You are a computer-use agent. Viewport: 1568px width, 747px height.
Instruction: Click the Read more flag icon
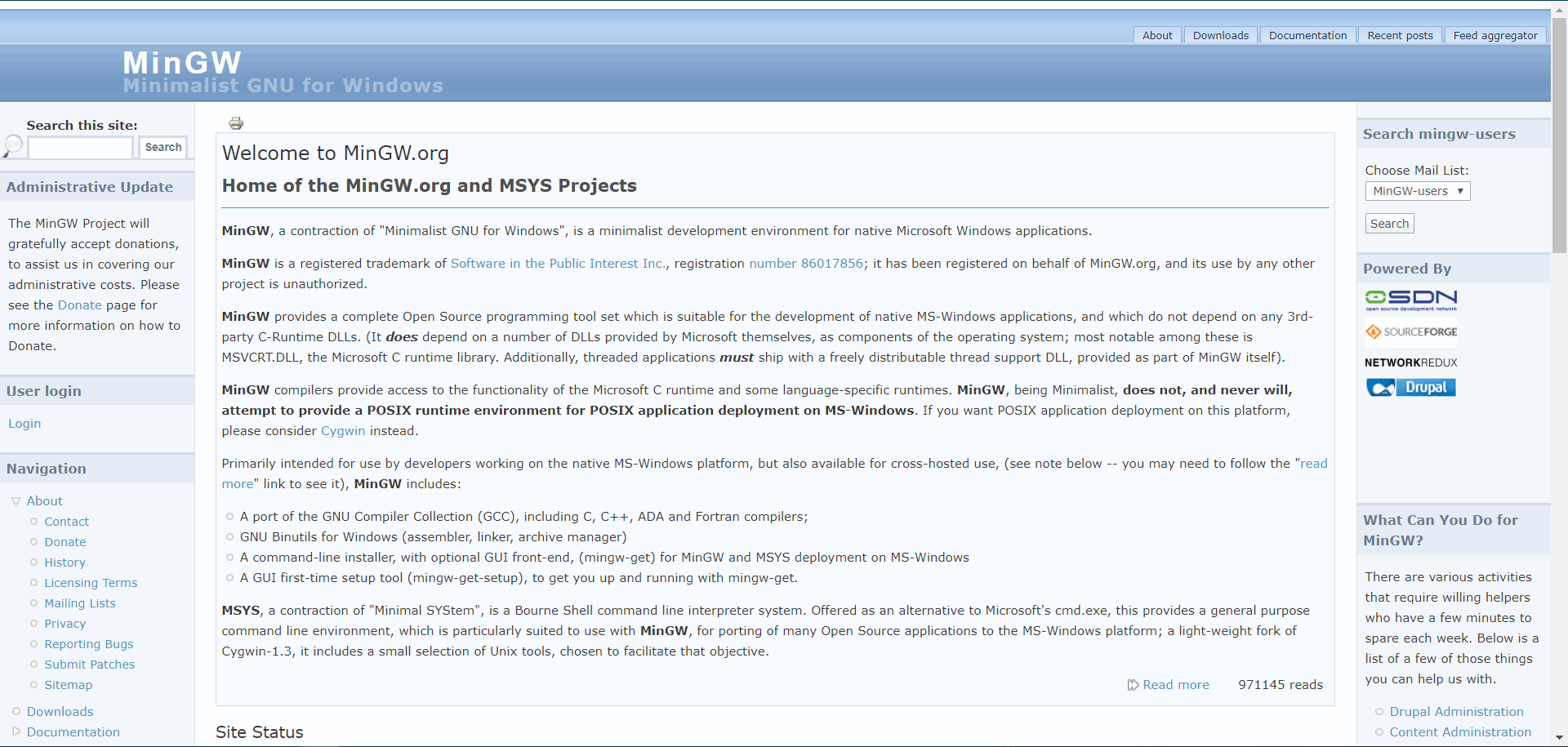[x=1133, y=685]
